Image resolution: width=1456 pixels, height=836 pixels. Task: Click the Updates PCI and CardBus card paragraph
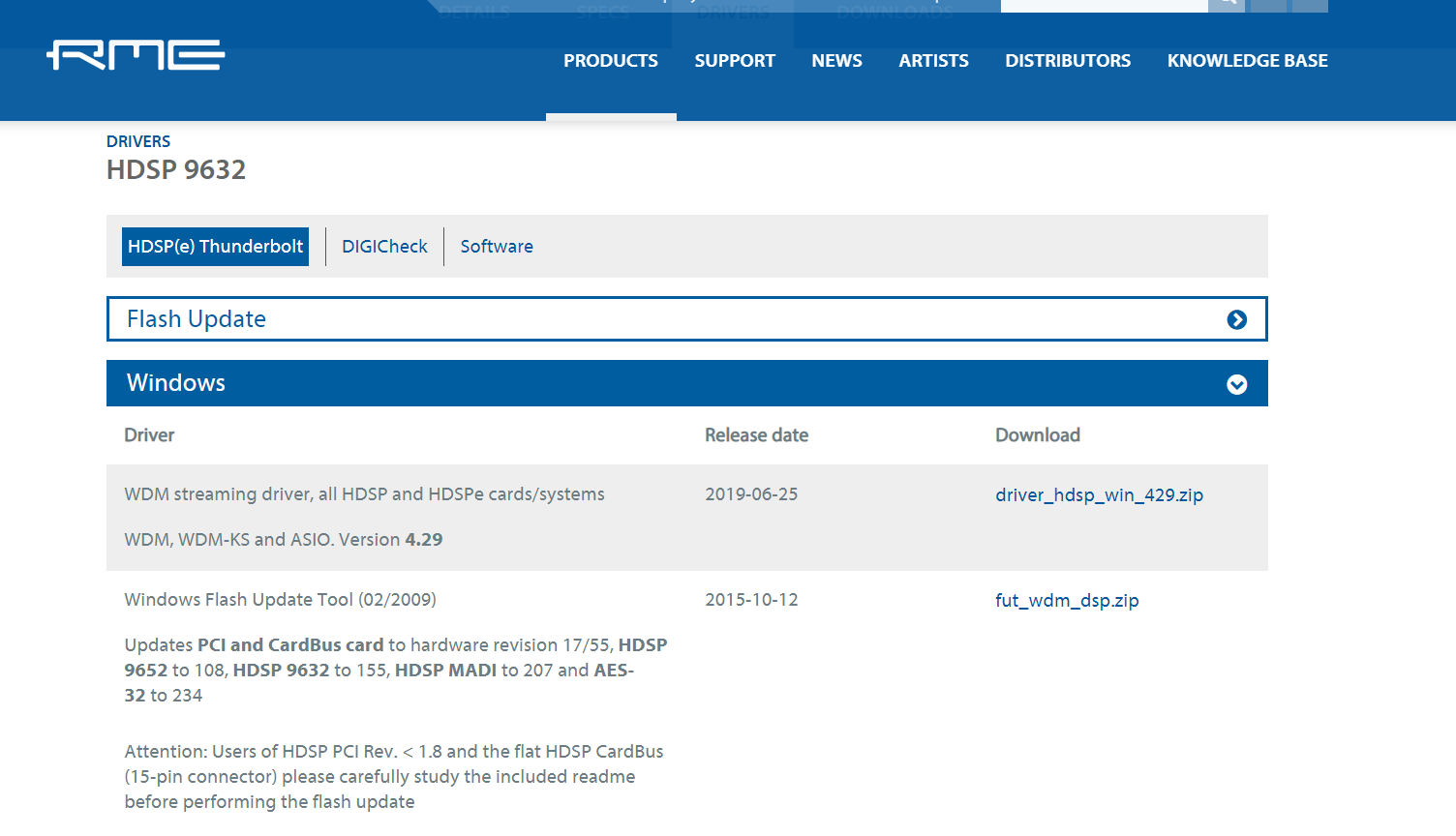(396, 671)
